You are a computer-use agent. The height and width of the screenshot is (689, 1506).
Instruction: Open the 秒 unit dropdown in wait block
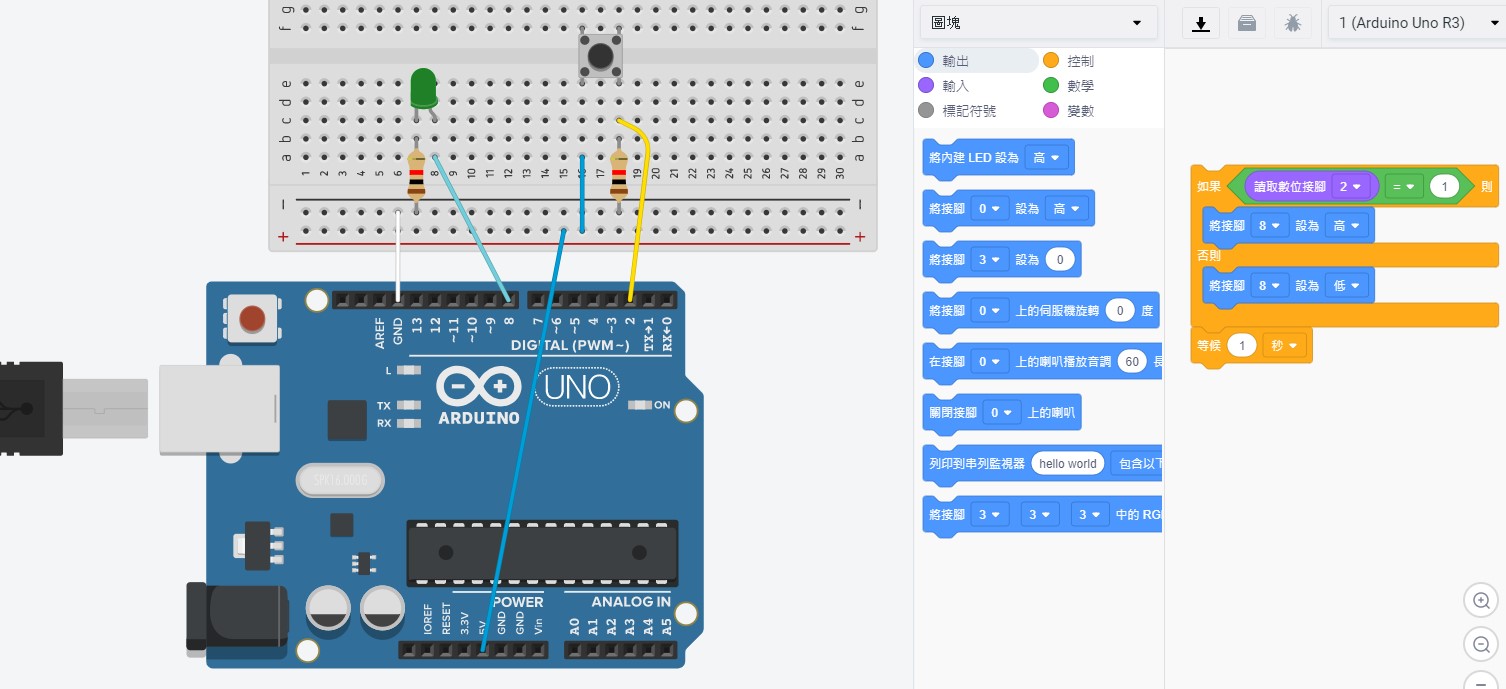[x=1285, y=346]
